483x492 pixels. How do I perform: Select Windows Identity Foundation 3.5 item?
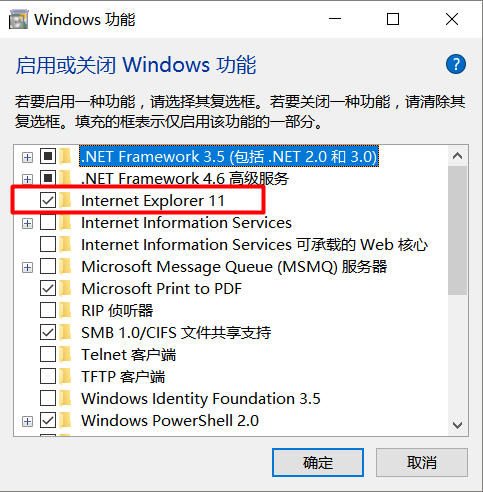(201, 398)
